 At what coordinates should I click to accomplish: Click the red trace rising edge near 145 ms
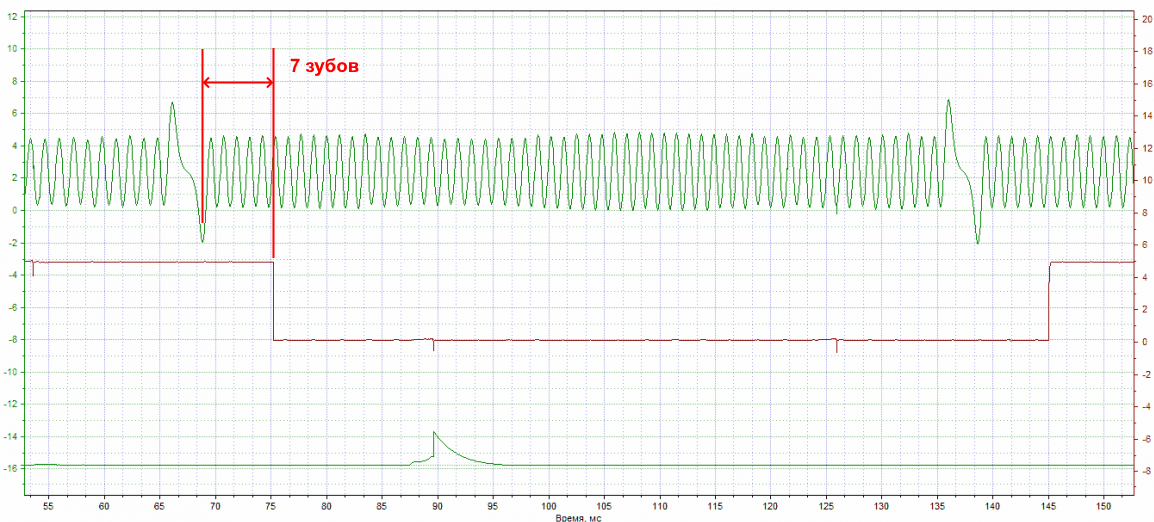tap(1049, 300)
